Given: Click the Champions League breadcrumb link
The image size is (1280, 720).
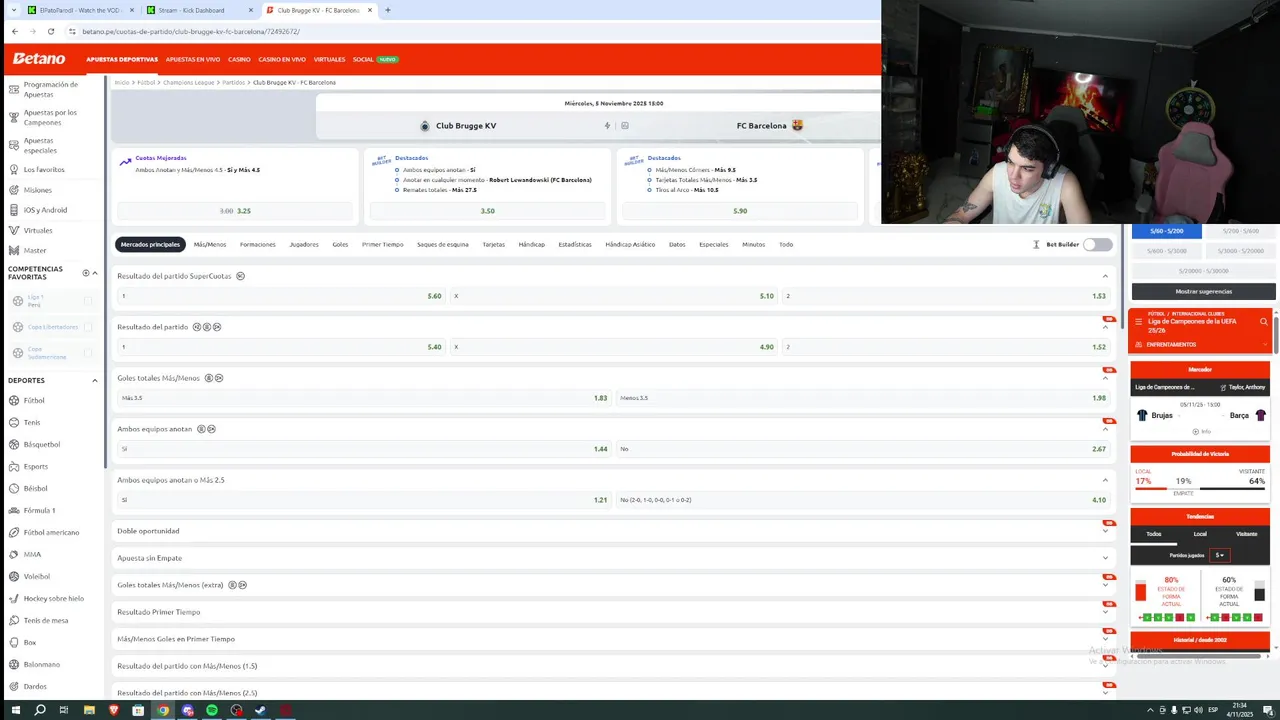Looking at the screenshot, I should pyautogui.click(x=189, y=82).
